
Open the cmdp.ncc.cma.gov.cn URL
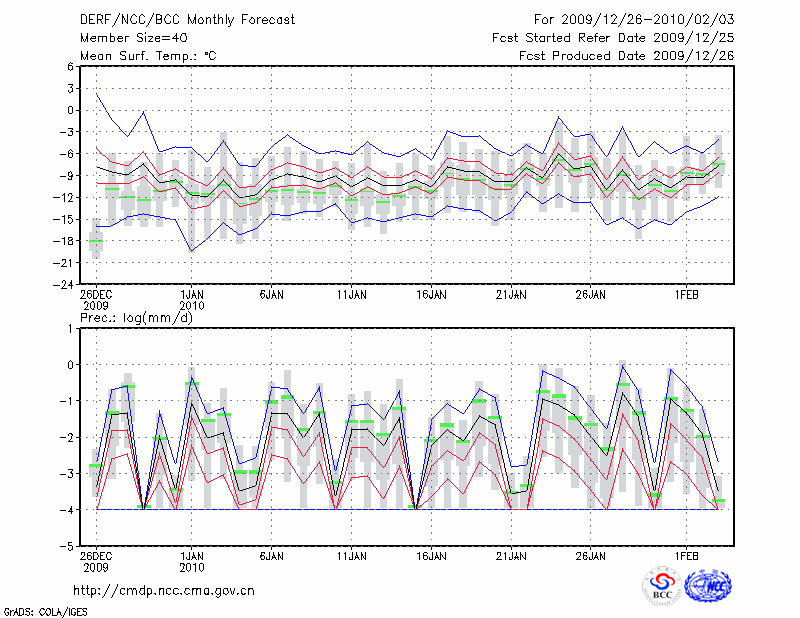coord(164,590)
